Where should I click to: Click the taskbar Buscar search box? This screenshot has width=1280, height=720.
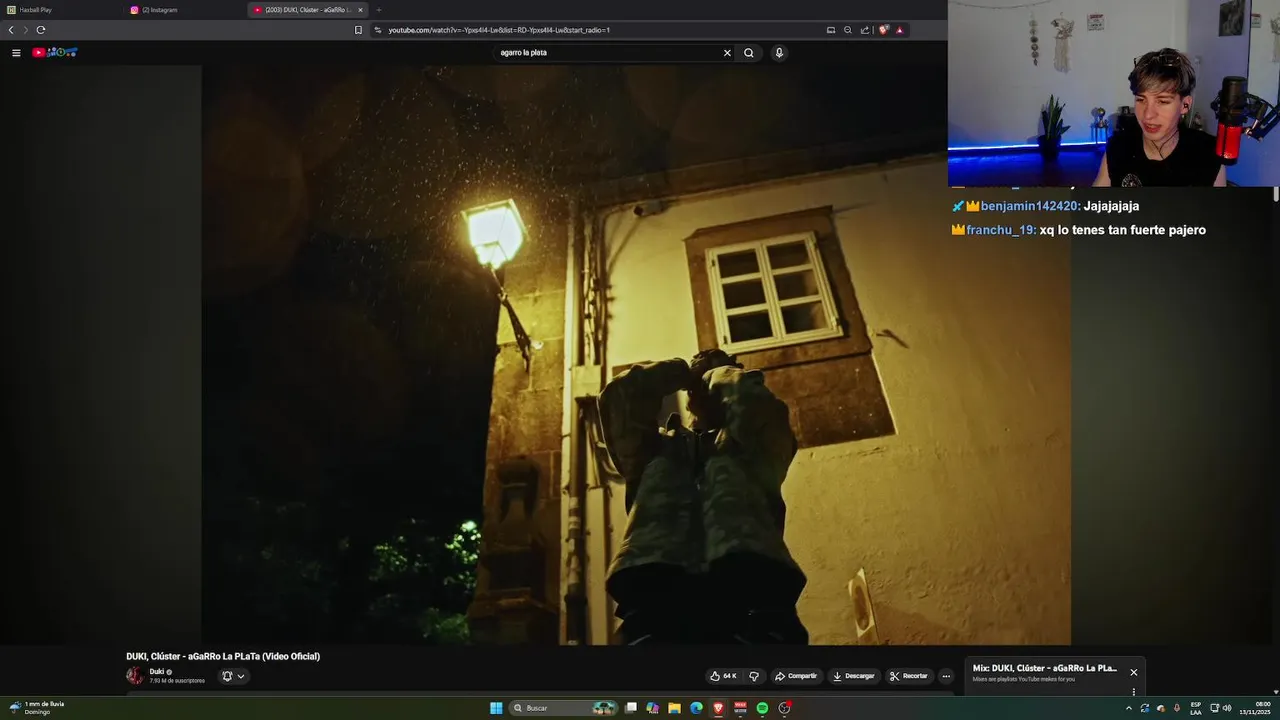coord(563,708)
